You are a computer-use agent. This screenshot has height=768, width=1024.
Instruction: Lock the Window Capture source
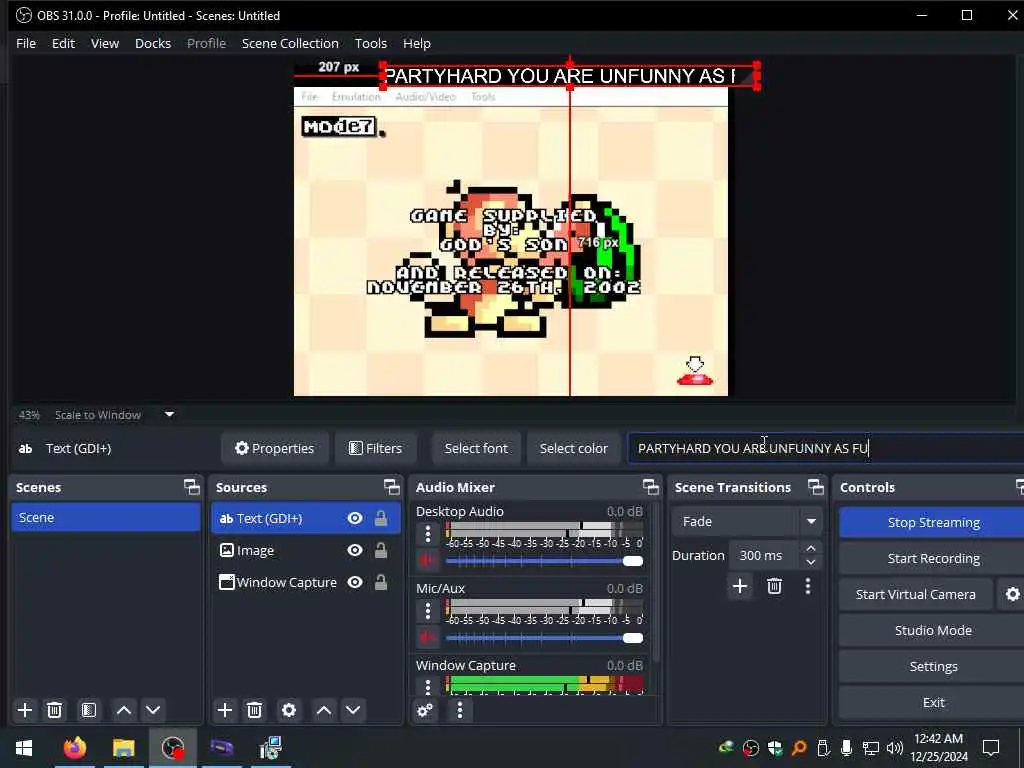click(381, 582)
